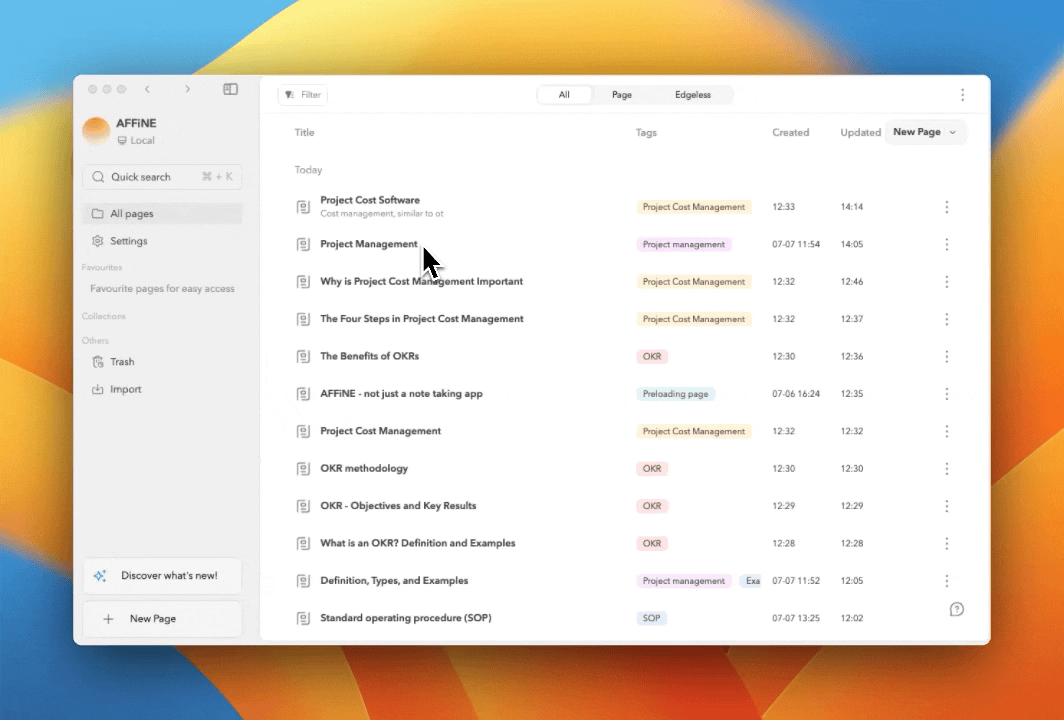Sort by the Title column header
Image resolution: width=1064 pixels, height=720 pixels.
coord(305,132)
